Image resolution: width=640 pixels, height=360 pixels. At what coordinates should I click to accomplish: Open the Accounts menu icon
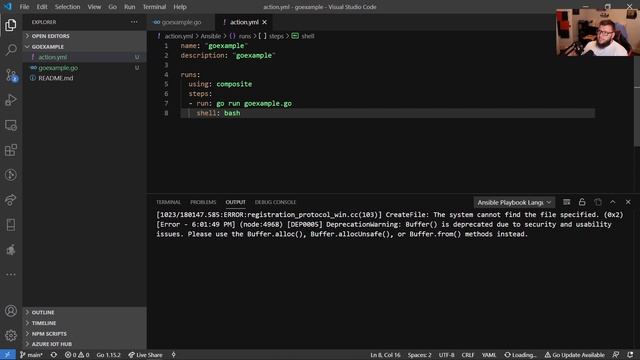[11, 311]
